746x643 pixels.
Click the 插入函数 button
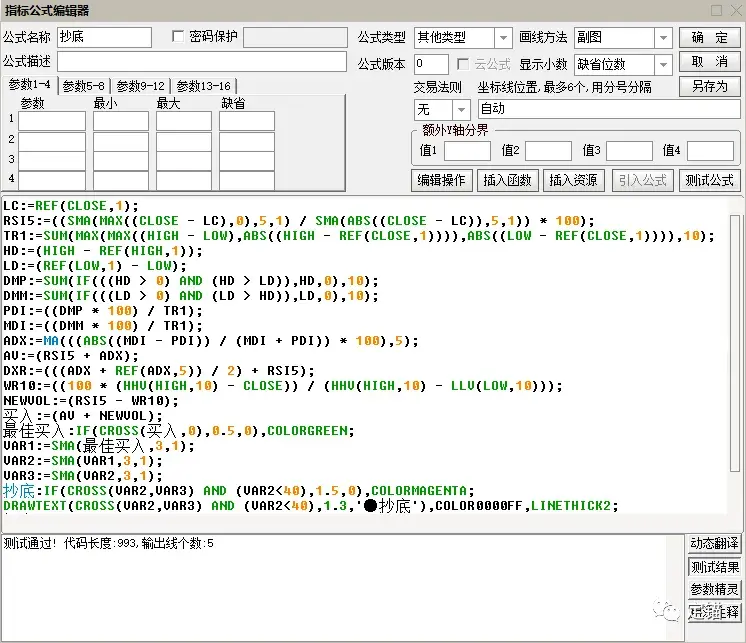(x=507, y=180)
